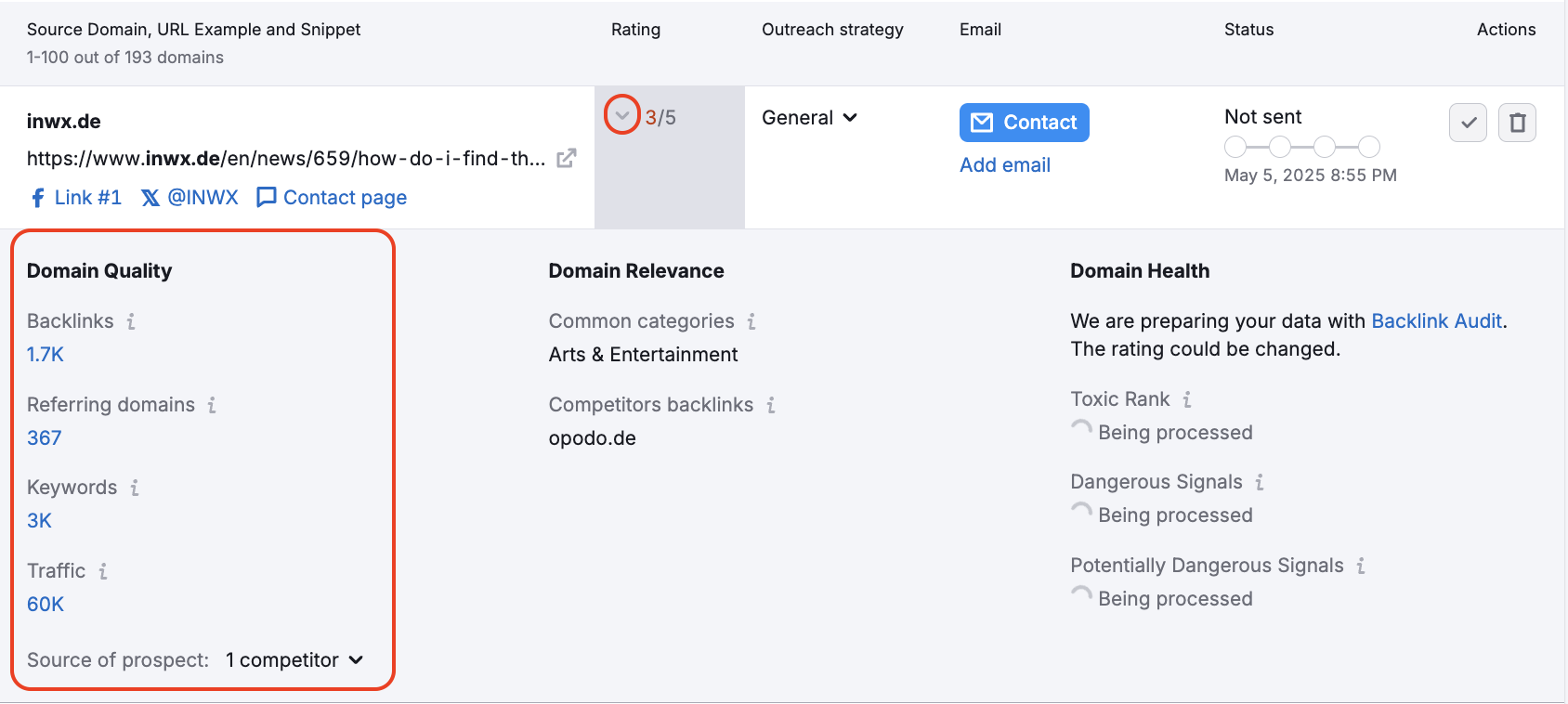Click info icon next to Common categories
Viewport: 1568px width, 704px height.
coord(751,321)
